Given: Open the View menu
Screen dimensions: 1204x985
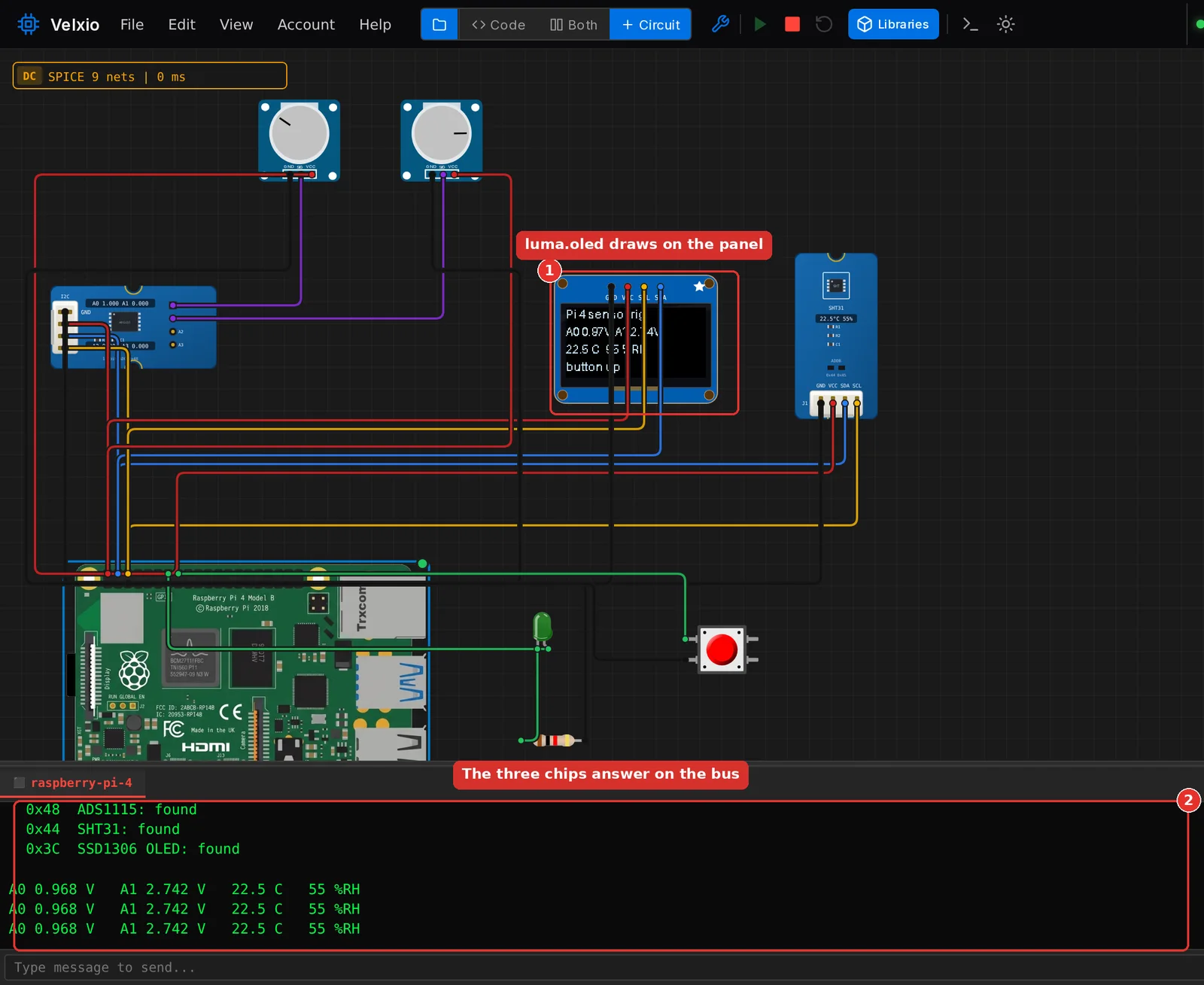Looking at the screenshot, I should click(236, 24).
